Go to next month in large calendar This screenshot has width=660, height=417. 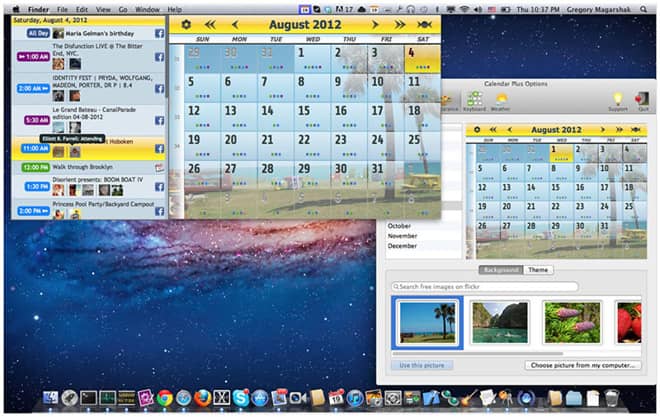375,24
